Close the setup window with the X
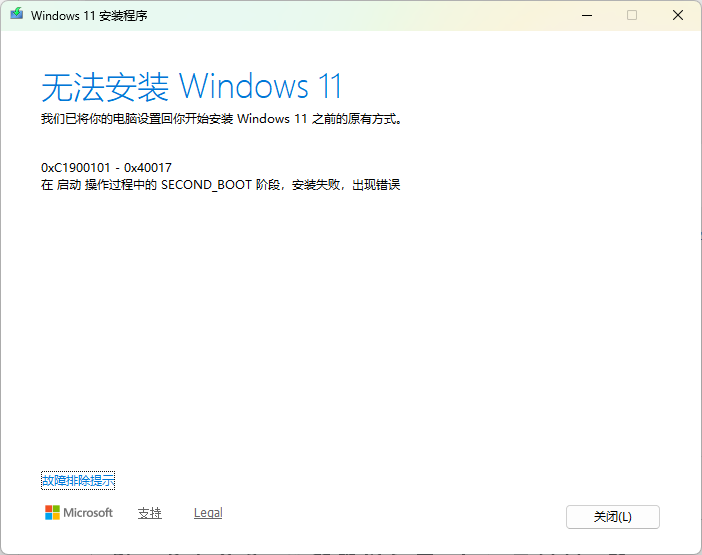This screenshot has height=555, width=702. point(678,15)
